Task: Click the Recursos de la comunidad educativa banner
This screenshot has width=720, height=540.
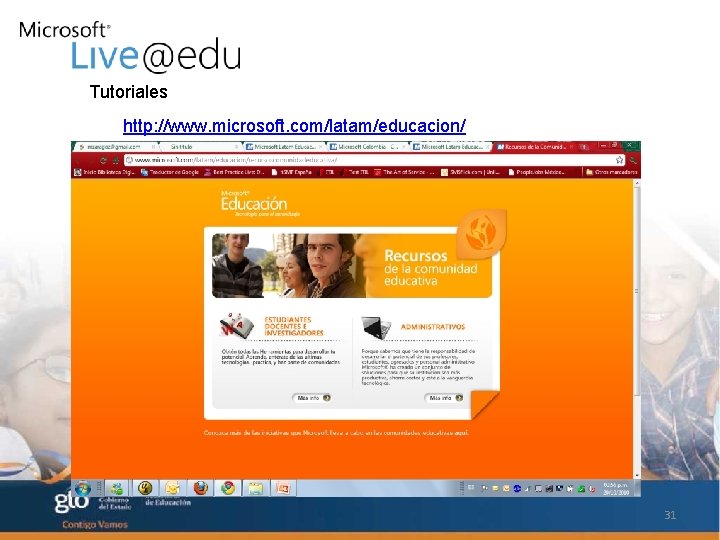Action: (352, 266)
